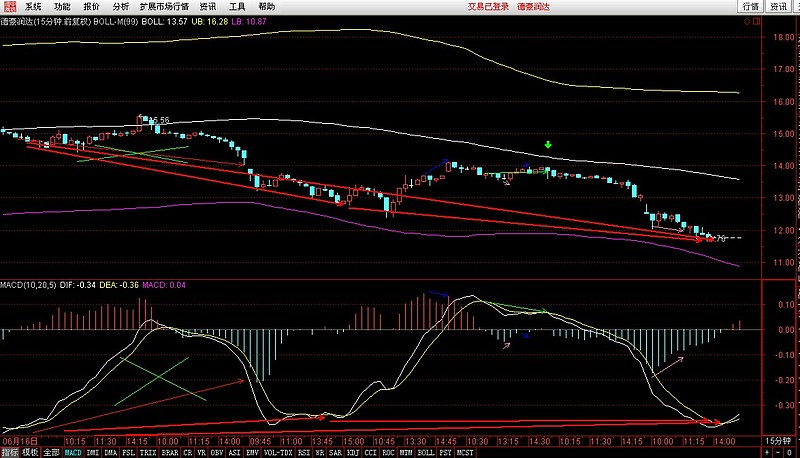The image size is (800, 458).
Task: Select the VR indicator tab
Action: pyautogui.click(x=202, y=452)
